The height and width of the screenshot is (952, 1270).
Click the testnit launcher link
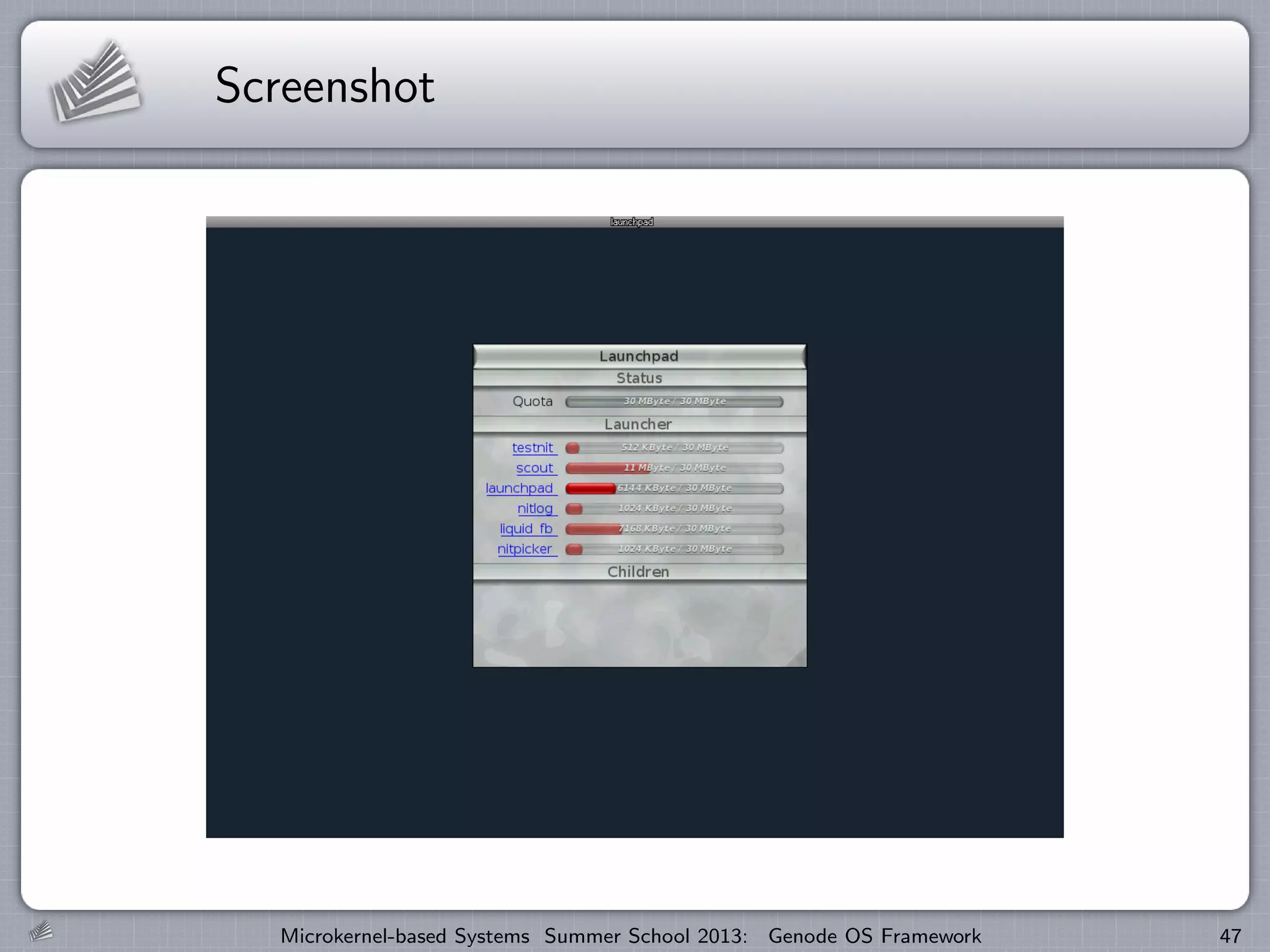click(x=533, y=447)
